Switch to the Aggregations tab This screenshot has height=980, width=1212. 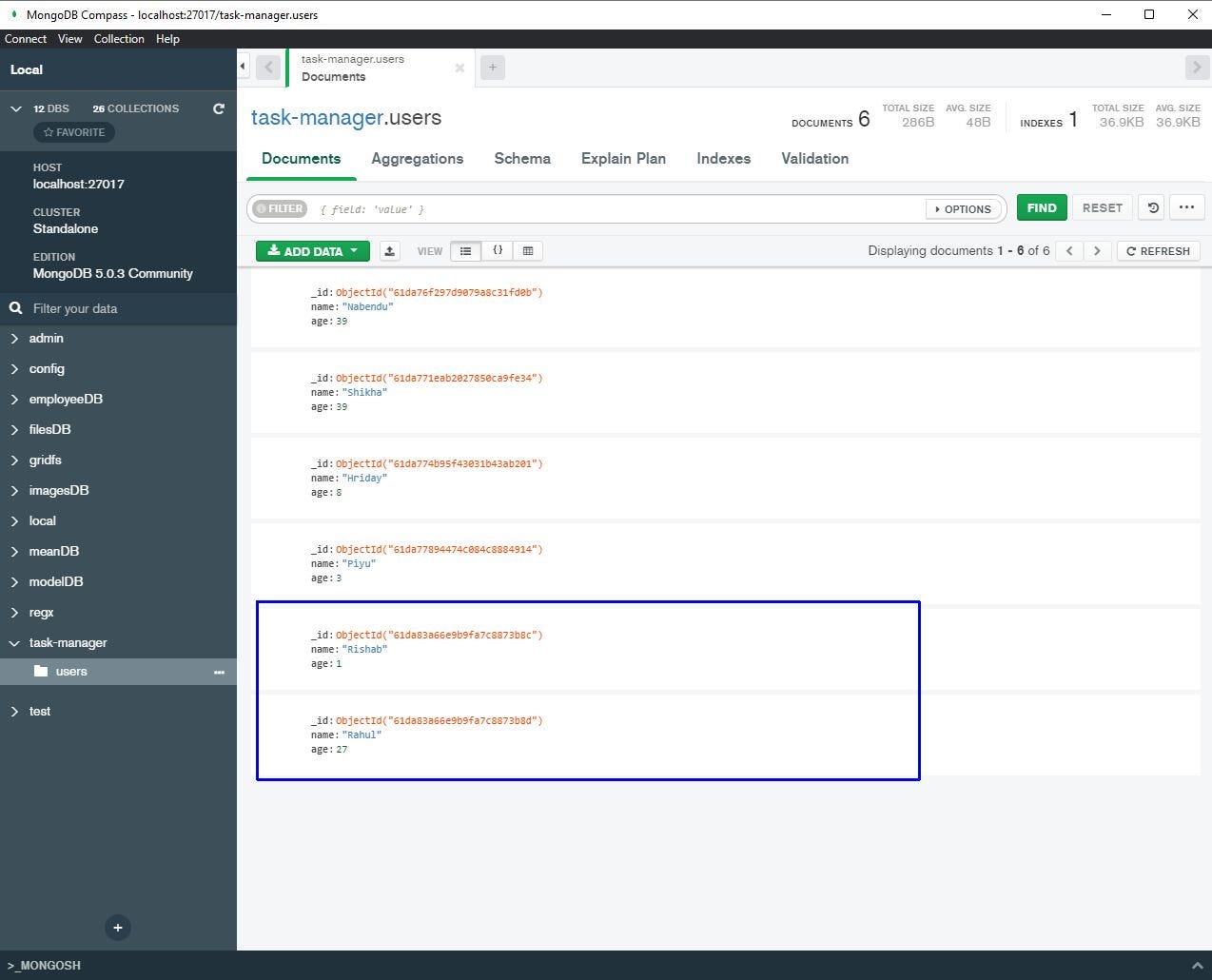pyautogui.click(x=418, y=159)
